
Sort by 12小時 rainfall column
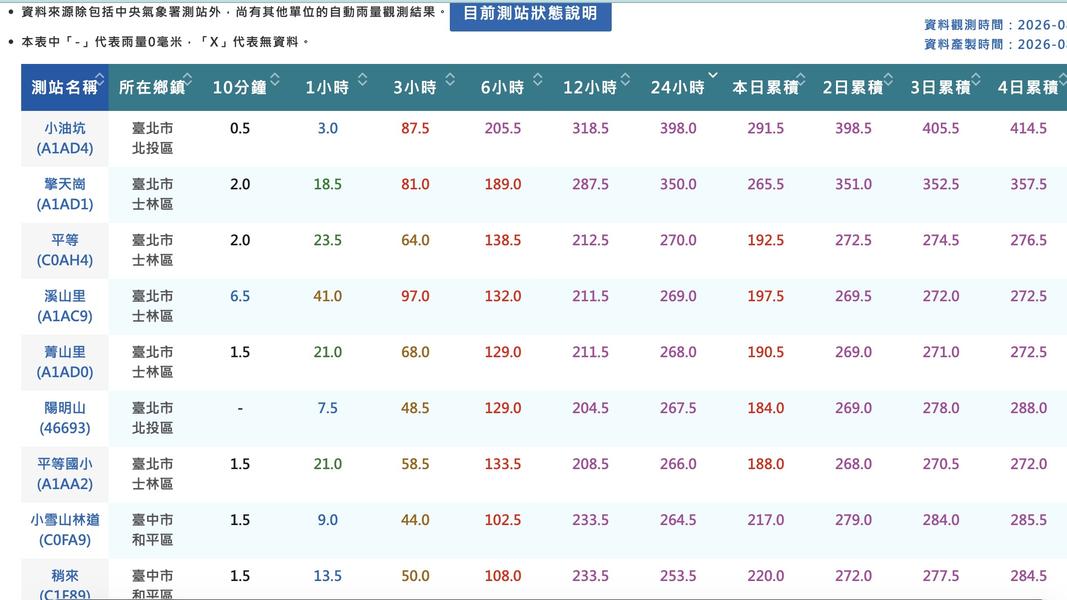tap(590, 87)
